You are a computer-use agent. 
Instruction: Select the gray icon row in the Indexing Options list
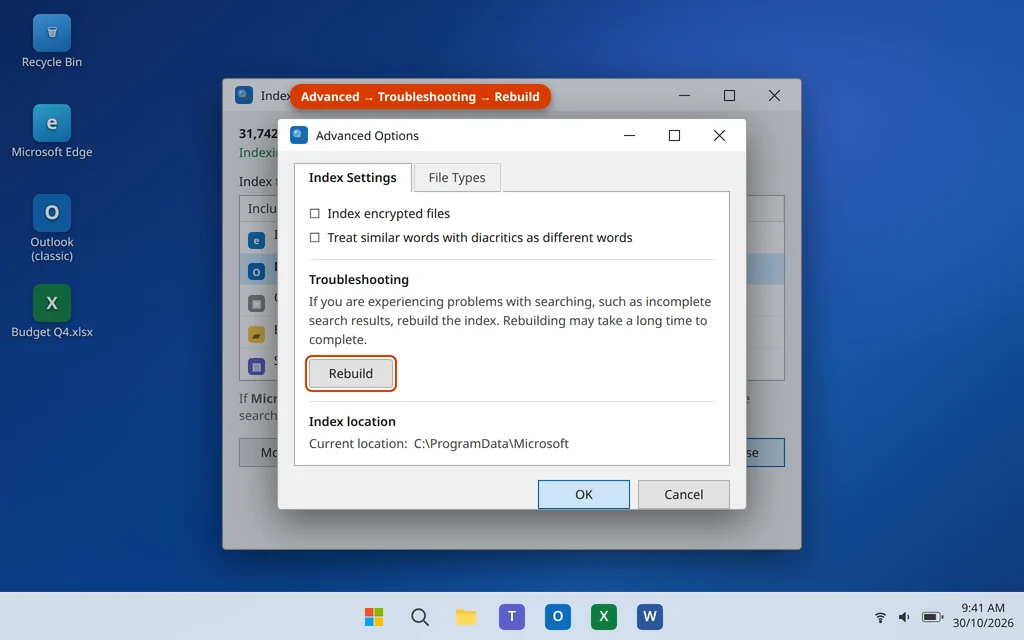[x=257, y=304]
